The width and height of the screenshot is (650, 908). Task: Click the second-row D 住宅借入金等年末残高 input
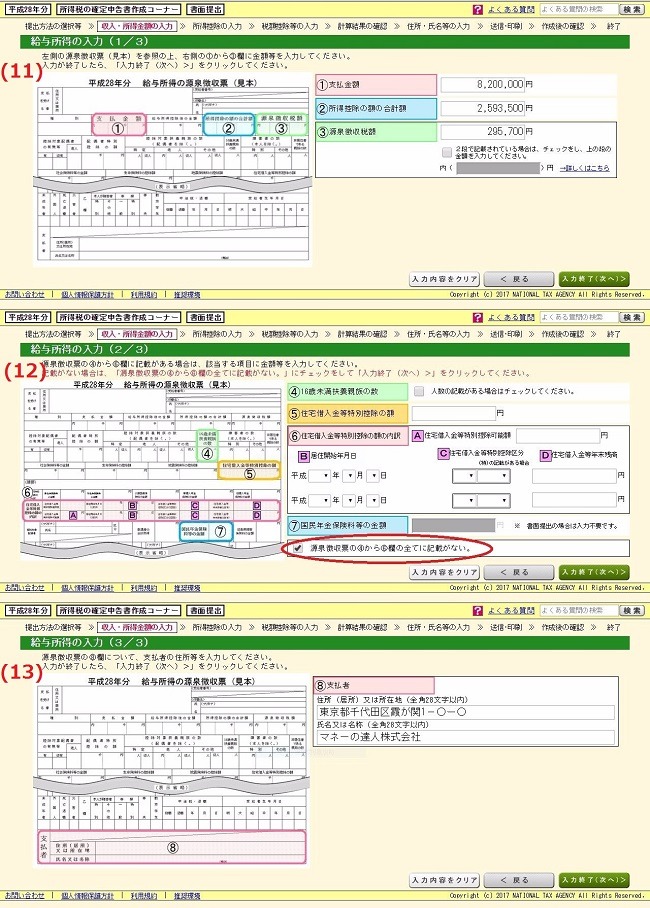[574, 500]
